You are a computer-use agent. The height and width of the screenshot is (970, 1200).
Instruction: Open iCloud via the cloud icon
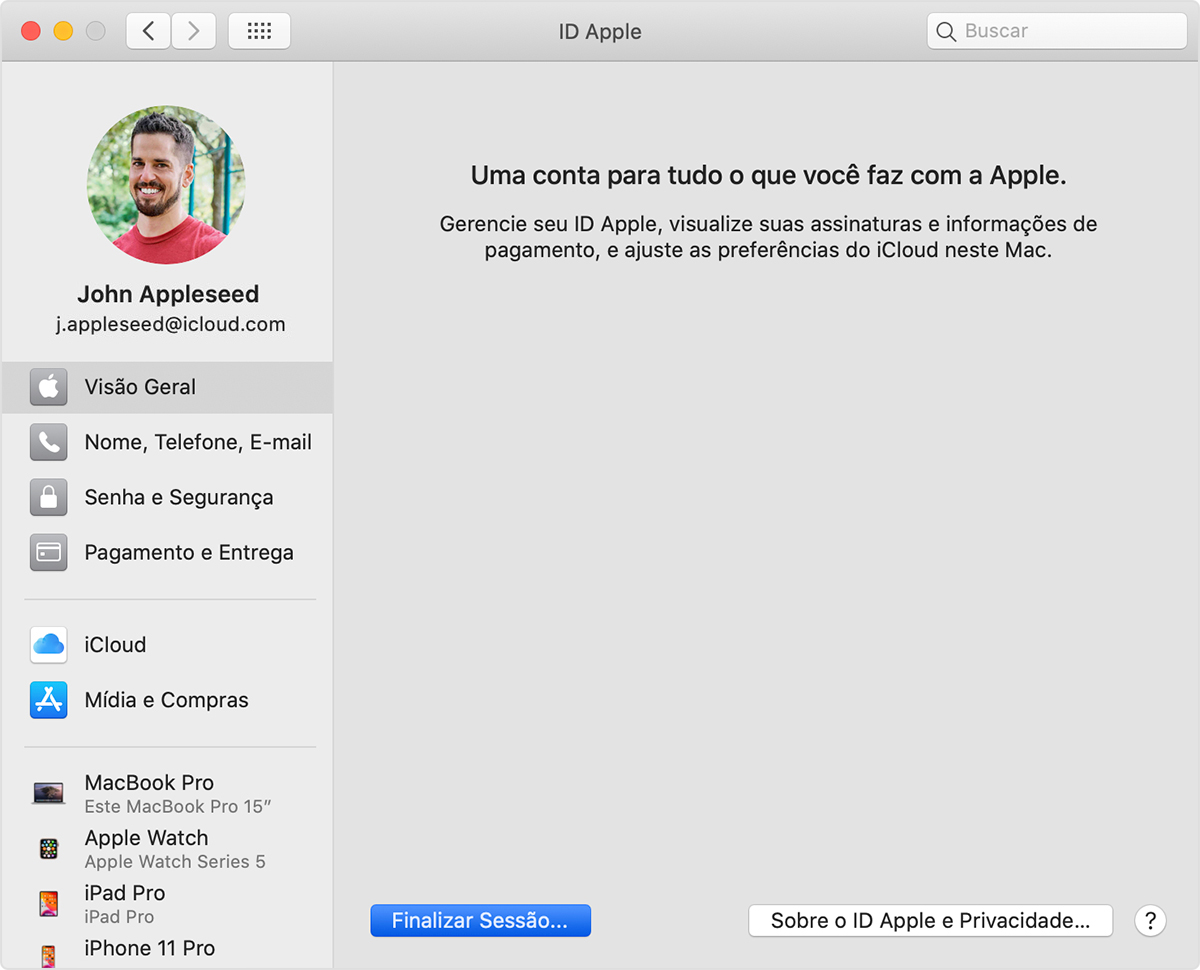(48, 645)
